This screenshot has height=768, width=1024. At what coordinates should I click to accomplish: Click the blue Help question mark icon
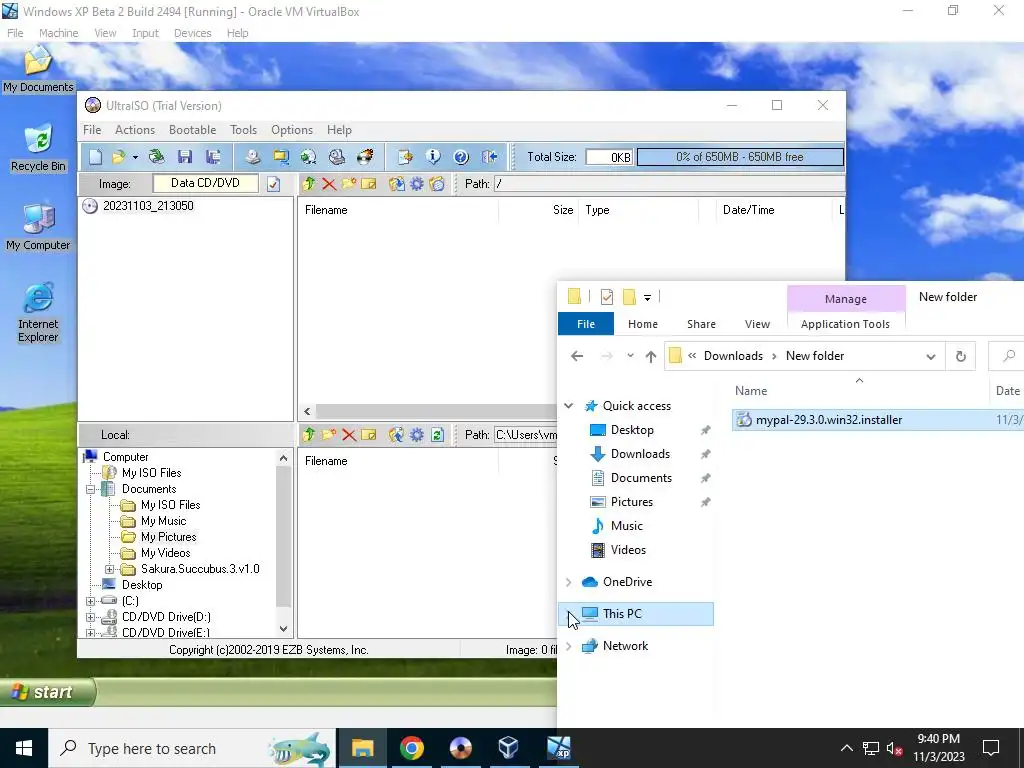(461, 157)
